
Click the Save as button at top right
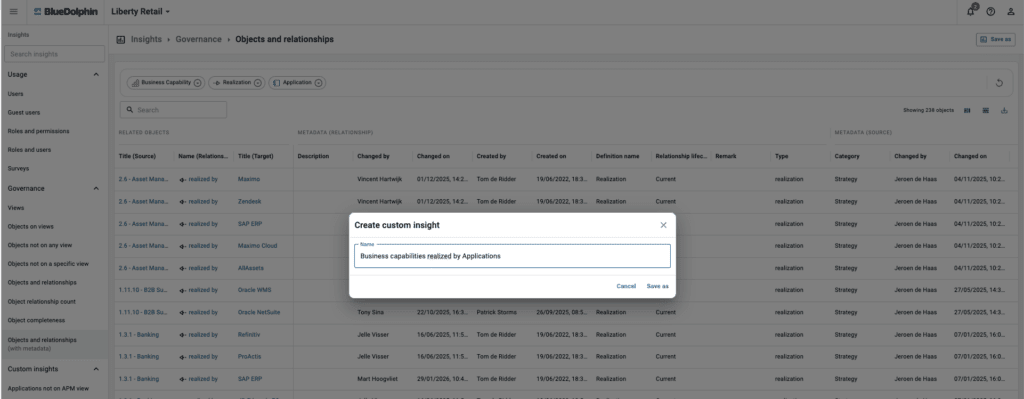[996, 40]
